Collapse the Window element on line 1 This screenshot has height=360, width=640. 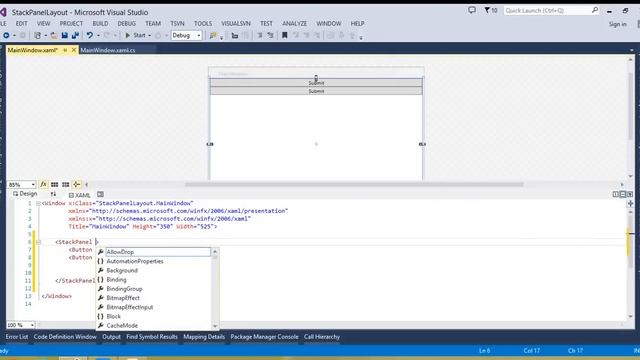(x=38, y=203)
